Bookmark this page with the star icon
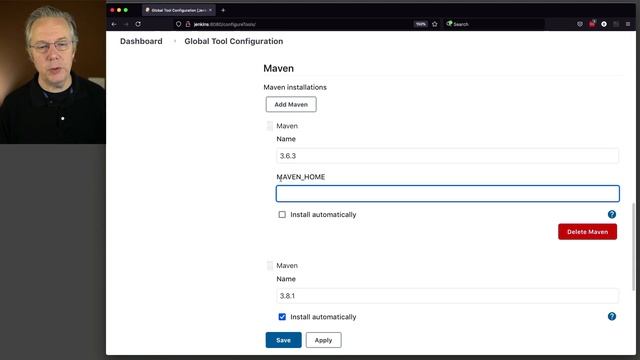 pyautogui.click(x=435, y=24)
